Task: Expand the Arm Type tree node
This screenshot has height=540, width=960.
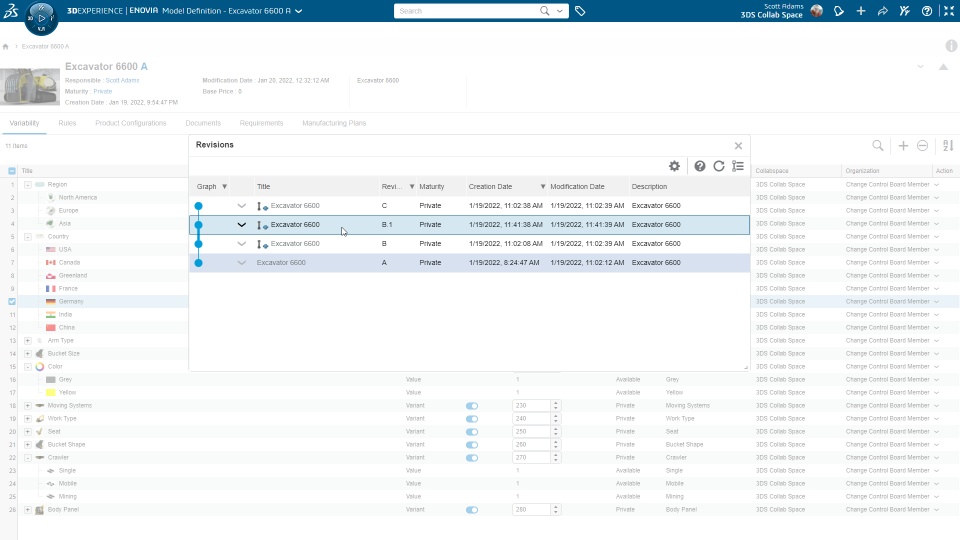Action: (x=28, y=340)
